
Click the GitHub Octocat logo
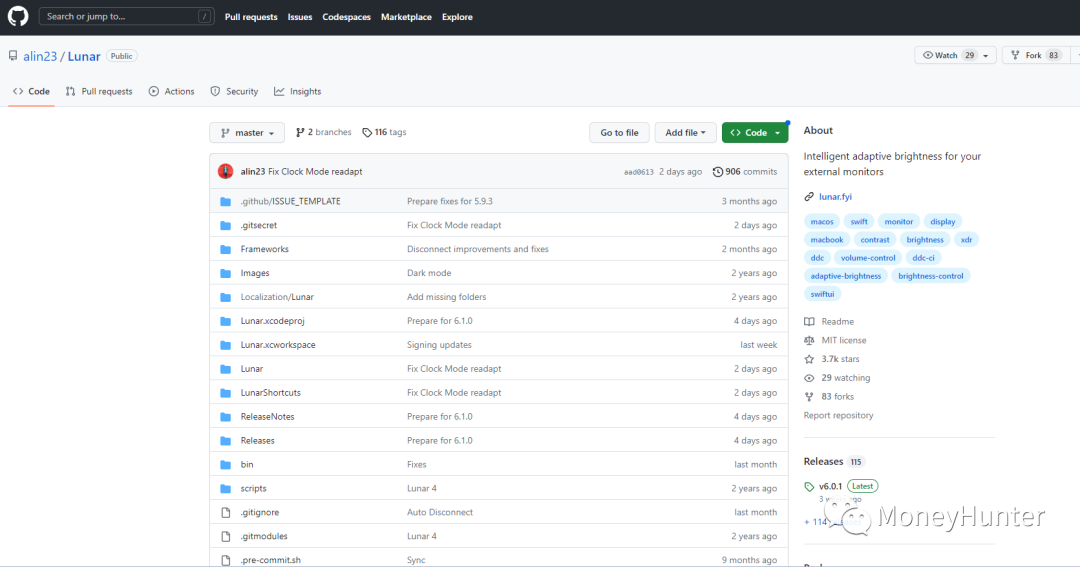tap(18, 16)
